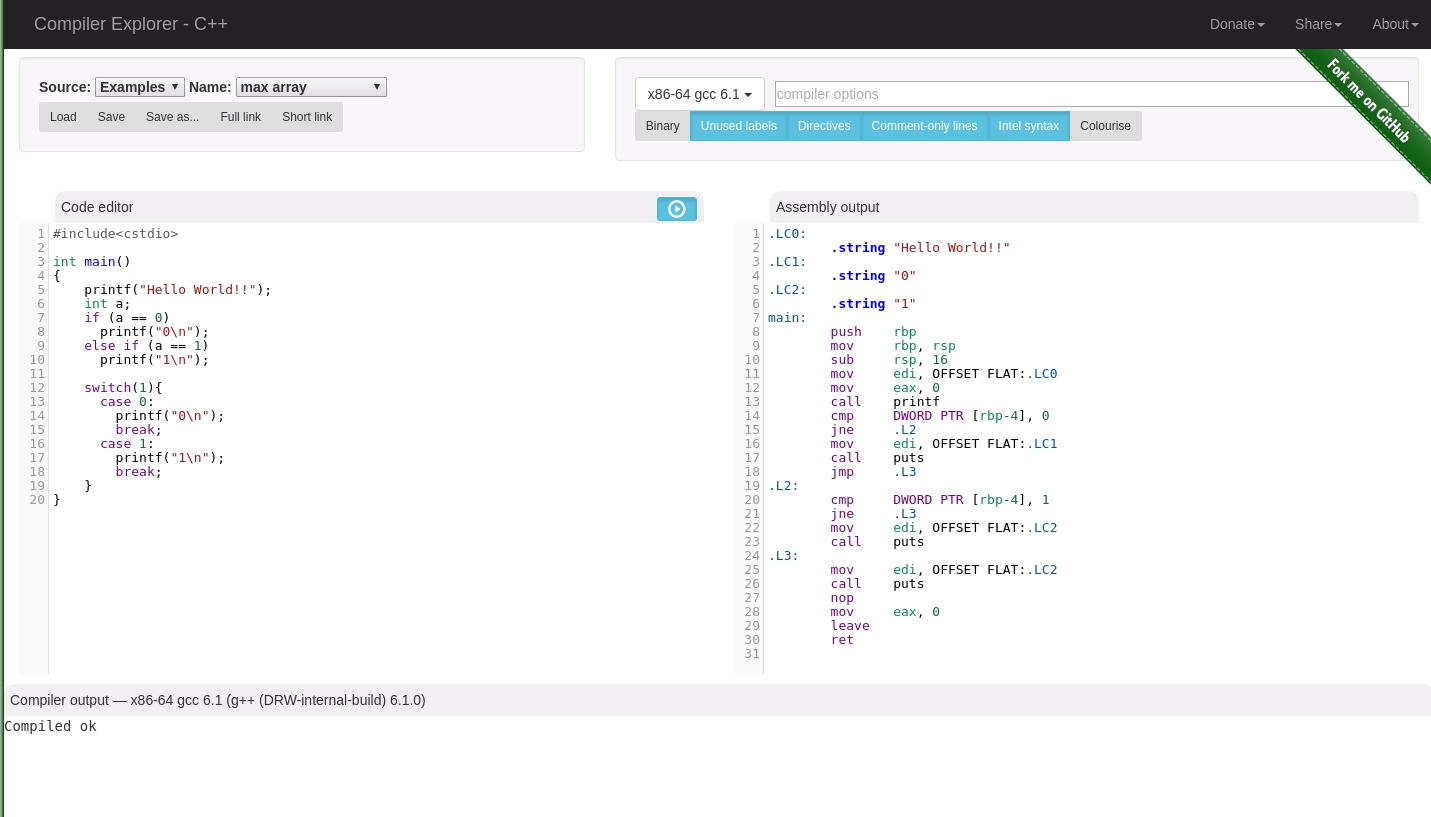Click Save as... for the source

tap(172, 117)
